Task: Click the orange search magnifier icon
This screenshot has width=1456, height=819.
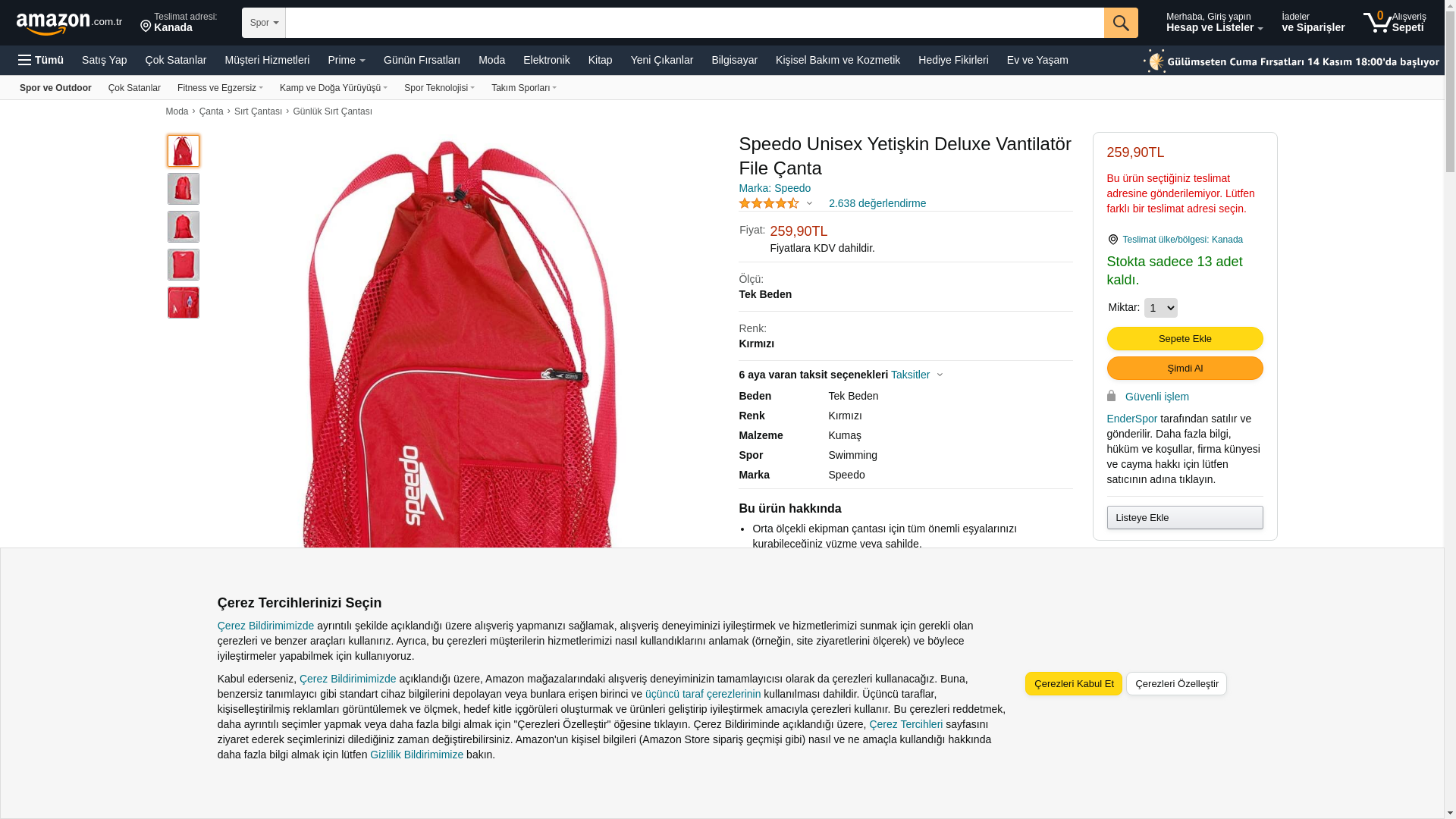Action: click(1121, 23)
